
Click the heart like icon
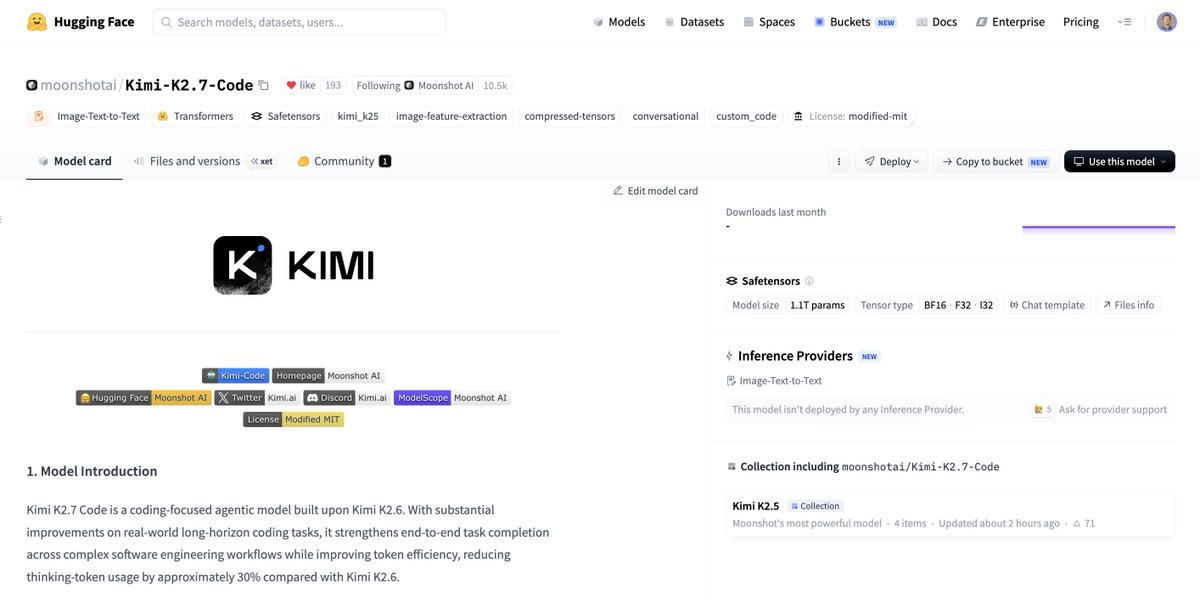[x=291, y=86]
